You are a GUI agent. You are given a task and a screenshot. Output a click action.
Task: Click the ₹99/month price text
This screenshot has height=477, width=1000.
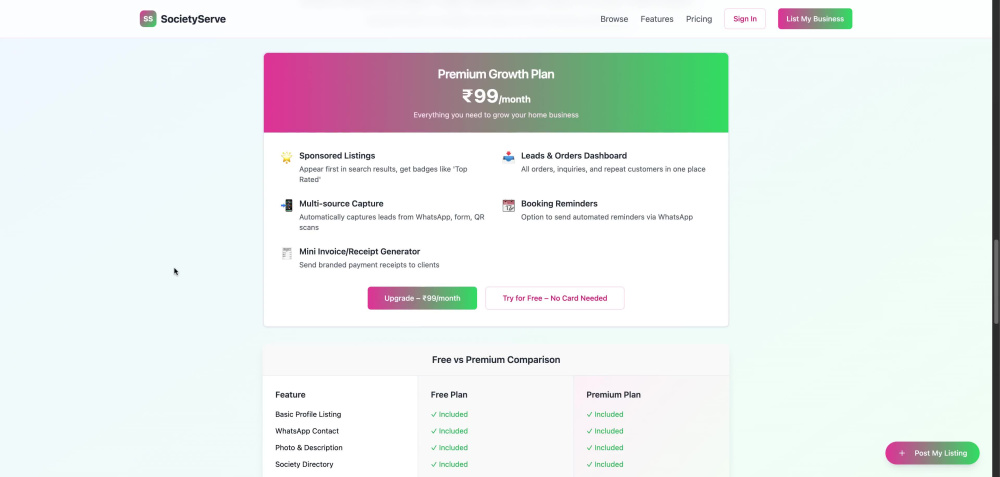click(496, 96)
